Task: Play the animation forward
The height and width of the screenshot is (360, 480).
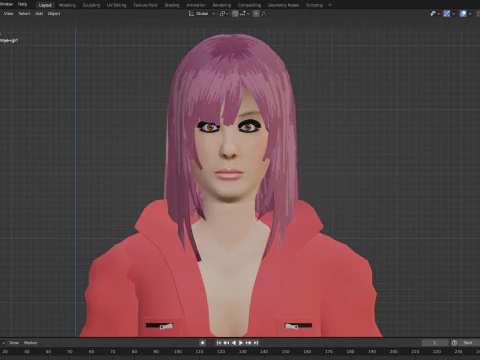Action: pyautogui.click(x=241, y=343)
